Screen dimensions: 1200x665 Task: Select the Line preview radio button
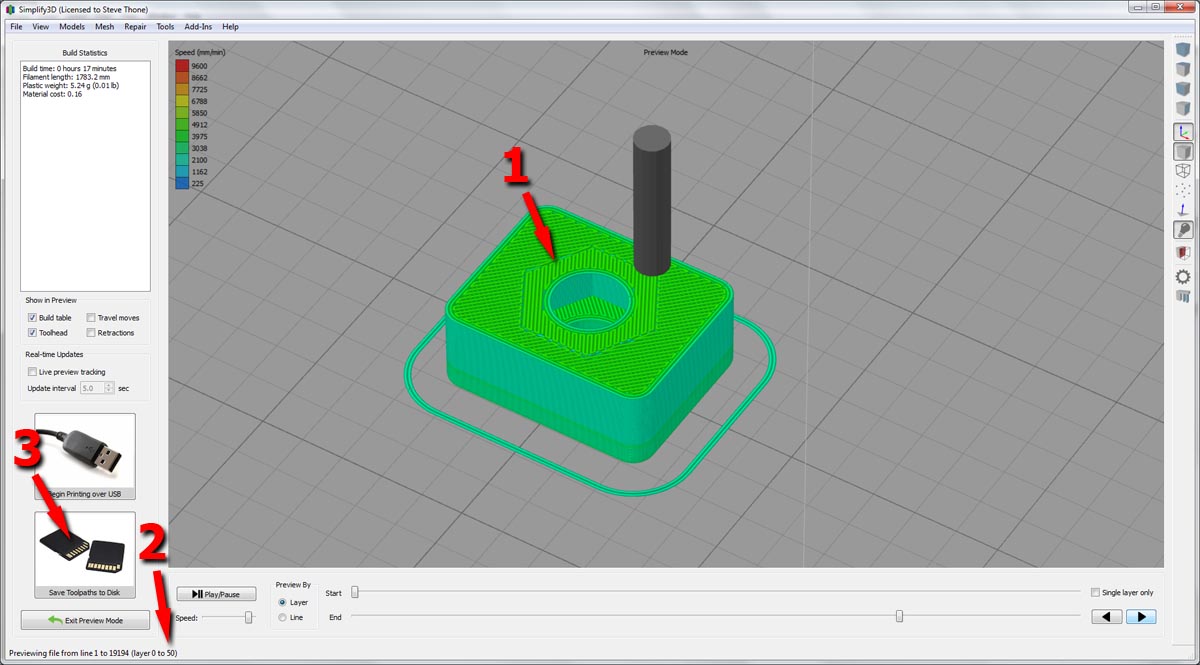pos(283,618)
